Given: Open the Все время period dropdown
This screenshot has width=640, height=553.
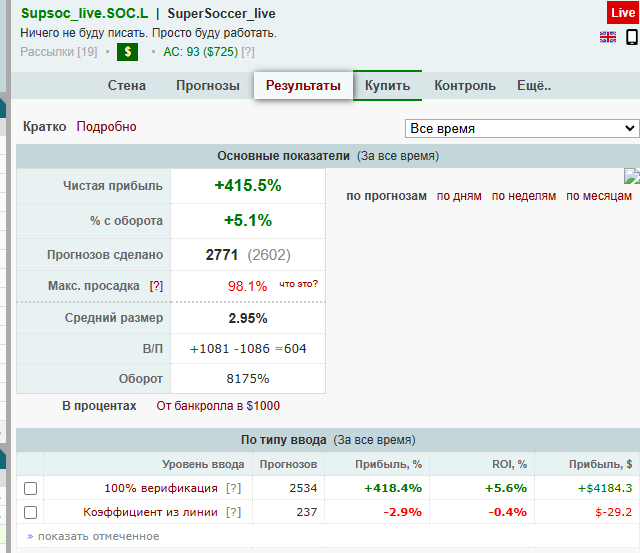Looking at the screenshot, I should click(522, 128).
